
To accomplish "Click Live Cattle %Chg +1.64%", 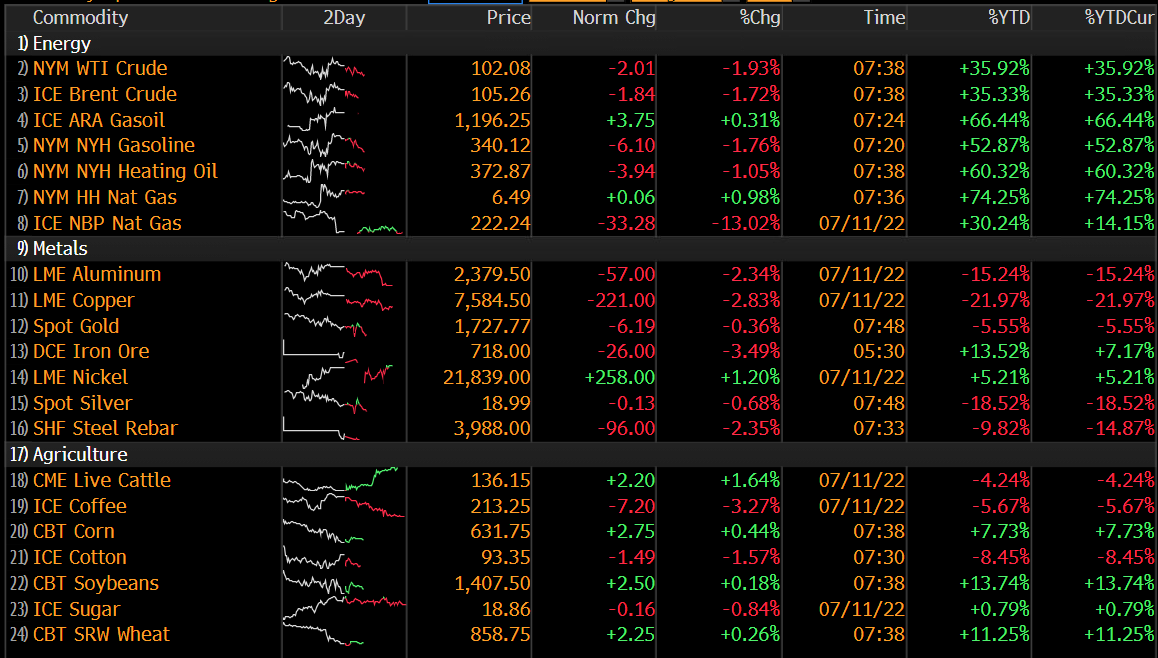I will coord(750,480).
